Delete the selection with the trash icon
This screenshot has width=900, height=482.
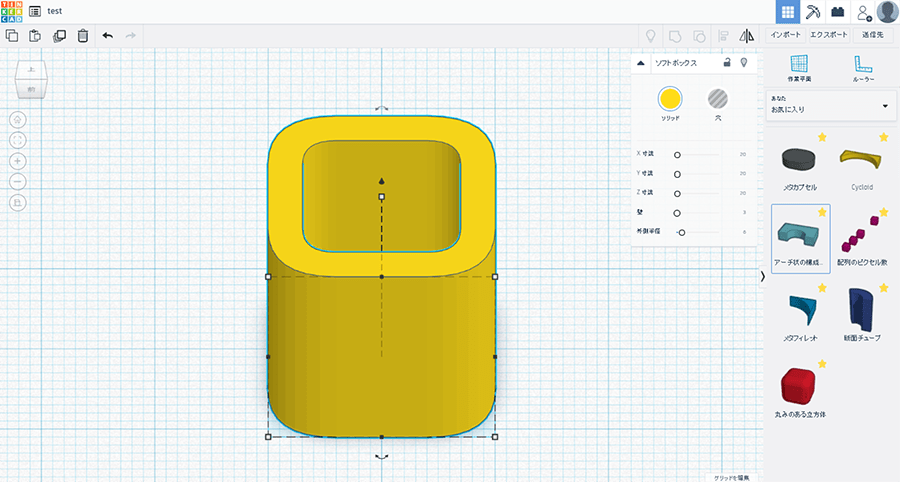click(x=83, y=35)
